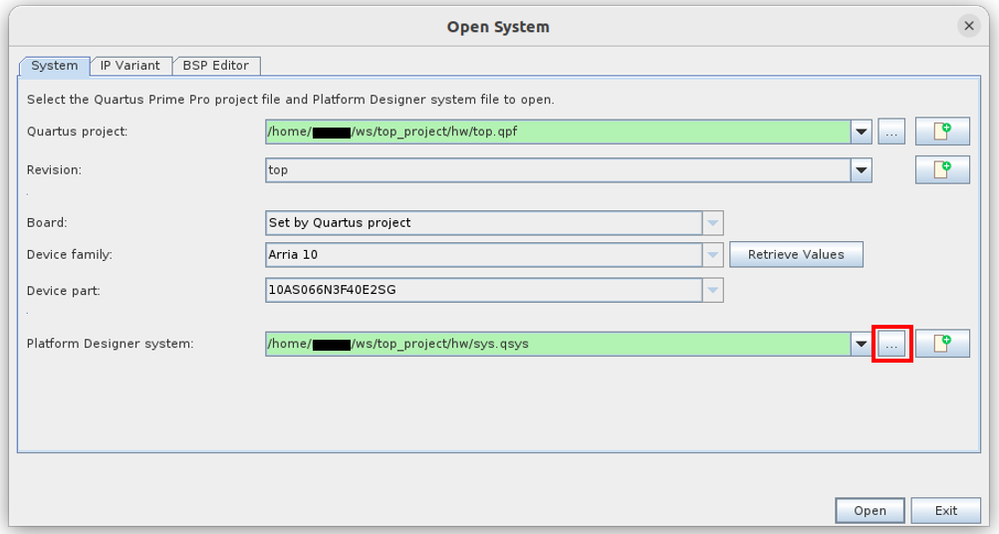Open Board dropdown arrow
The image size is (999, 534).
[712, 223]
